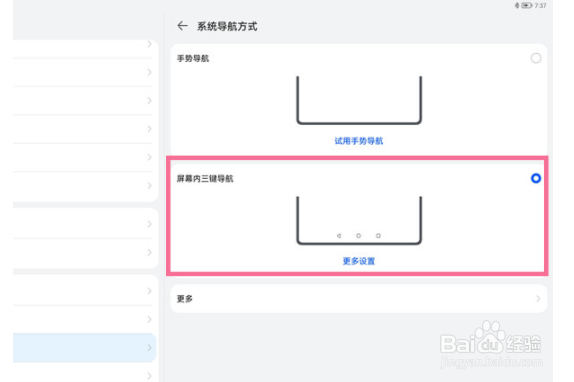Tap the 系统导航方式 page title
This screenshot has height=382, width=574.
(227, 26)
